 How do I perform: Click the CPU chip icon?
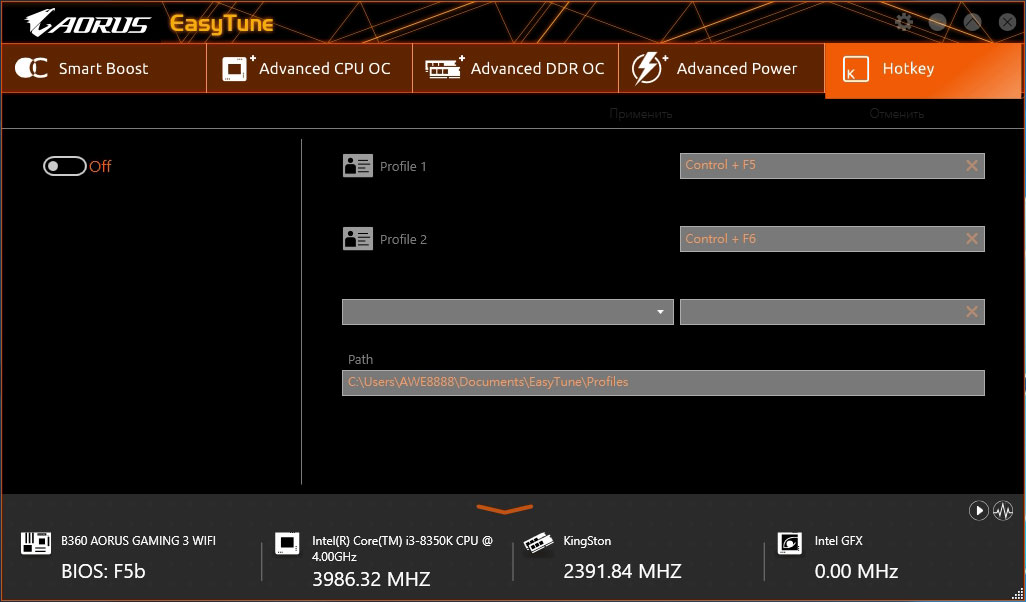coord(287,543)
